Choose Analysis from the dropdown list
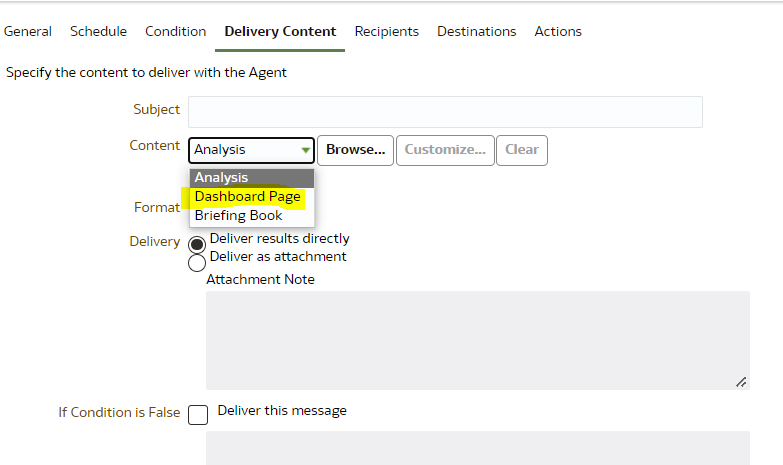 pos(252,178)
